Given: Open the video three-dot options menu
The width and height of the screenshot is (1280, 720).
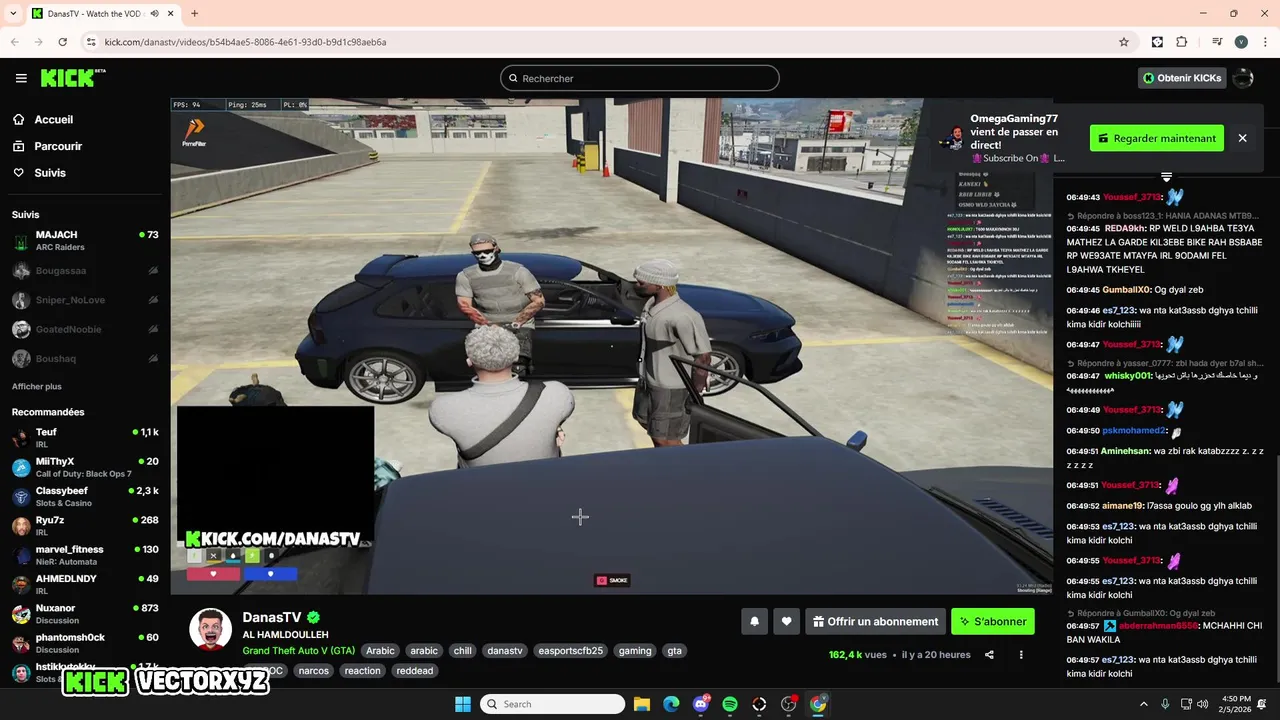Looking at the screenshot, I should click(1021, 655).
